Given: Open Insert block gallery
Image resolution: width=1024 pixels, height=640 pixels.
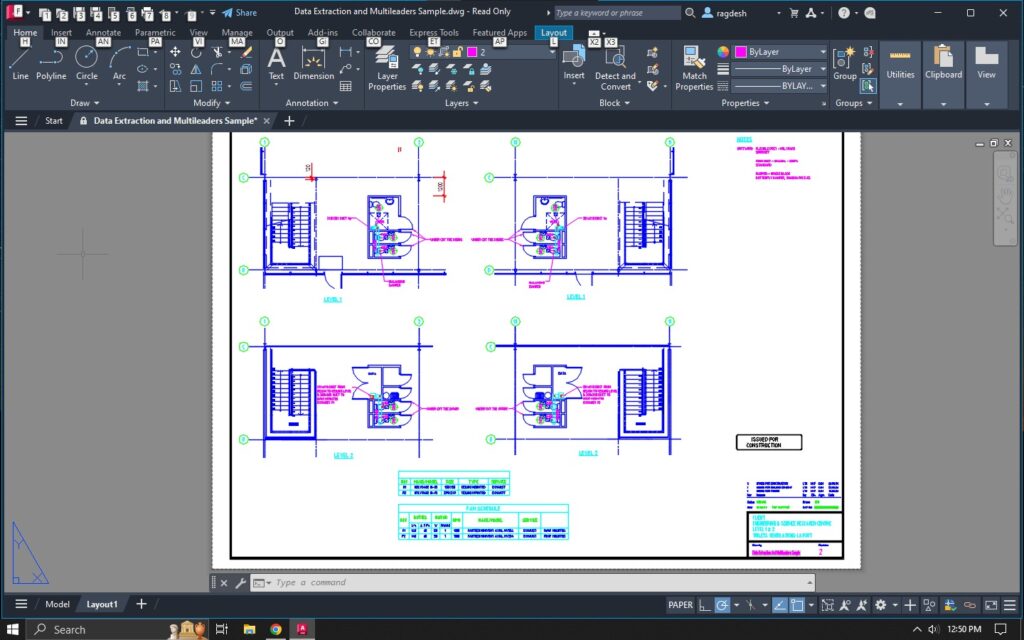Looking at the screenshot, I should tap(574, 65).
